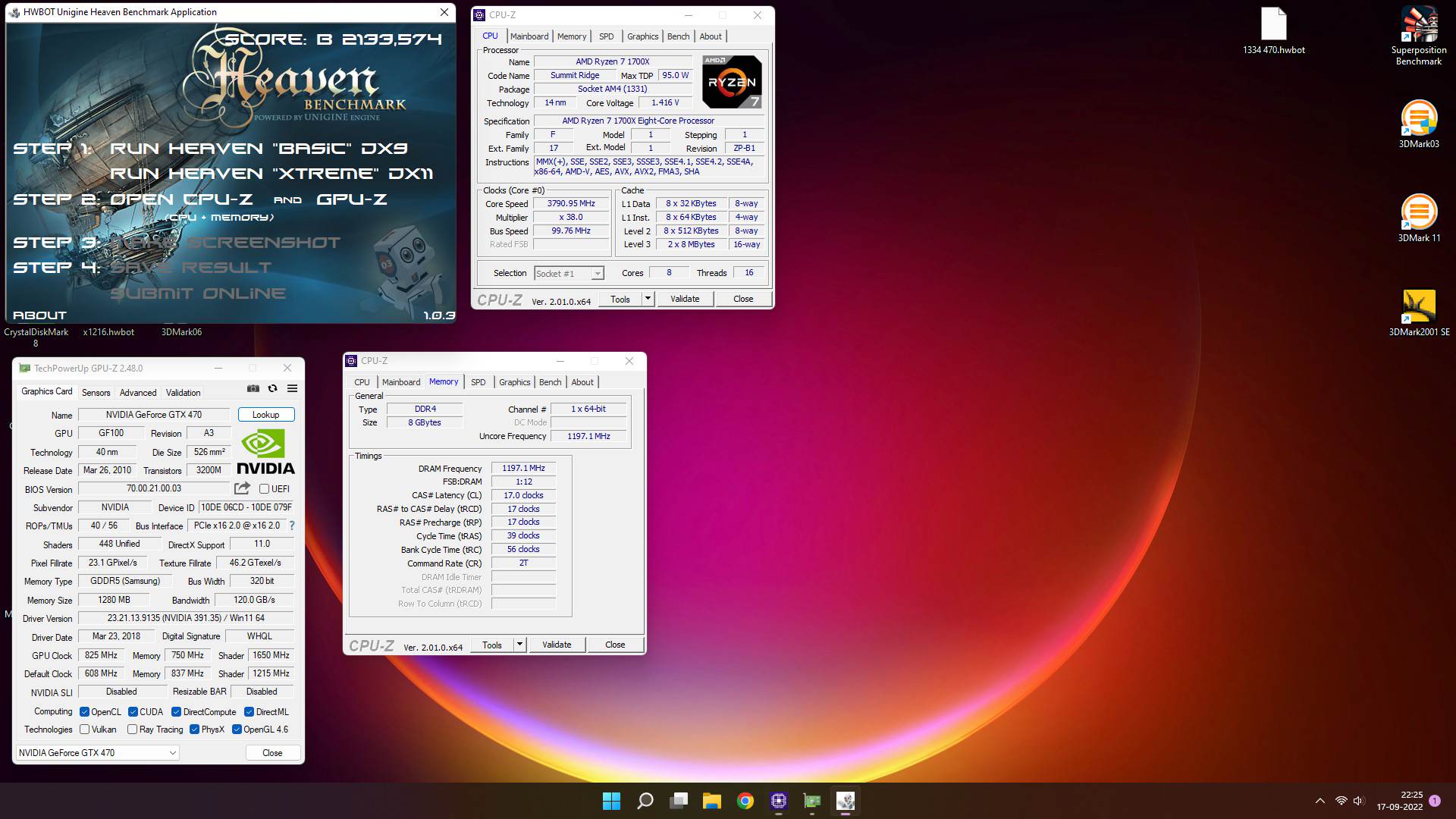The height and width of the screenshot is (819, 1456).
Task: Switch to Mainboard tab in top CPU-Z
Action: pyautogui.click(x=529, y=36)
